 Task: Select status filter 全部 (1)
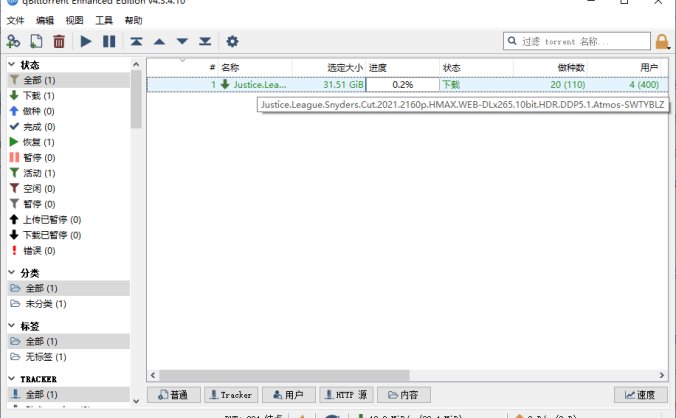click(69, 80)
